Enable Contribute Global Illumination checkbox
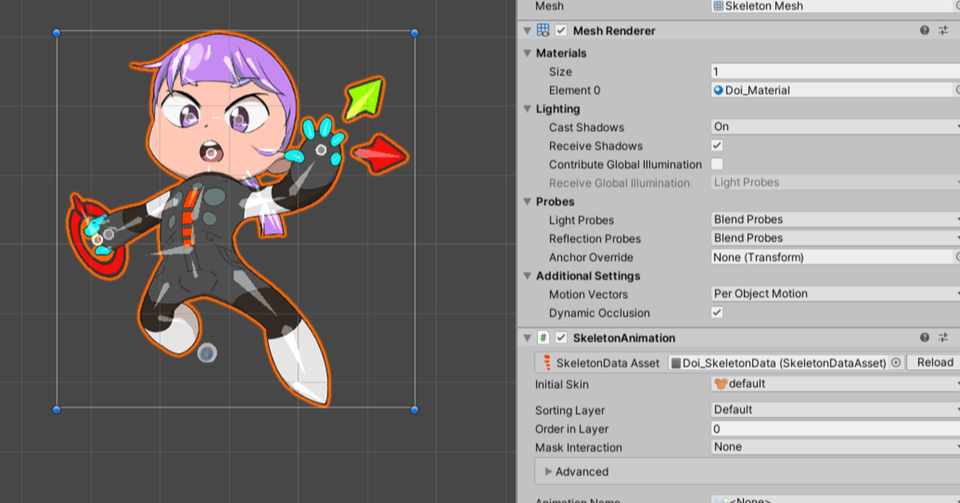The width and height of the screenshot is (960, 503). [x=717, y=164]
